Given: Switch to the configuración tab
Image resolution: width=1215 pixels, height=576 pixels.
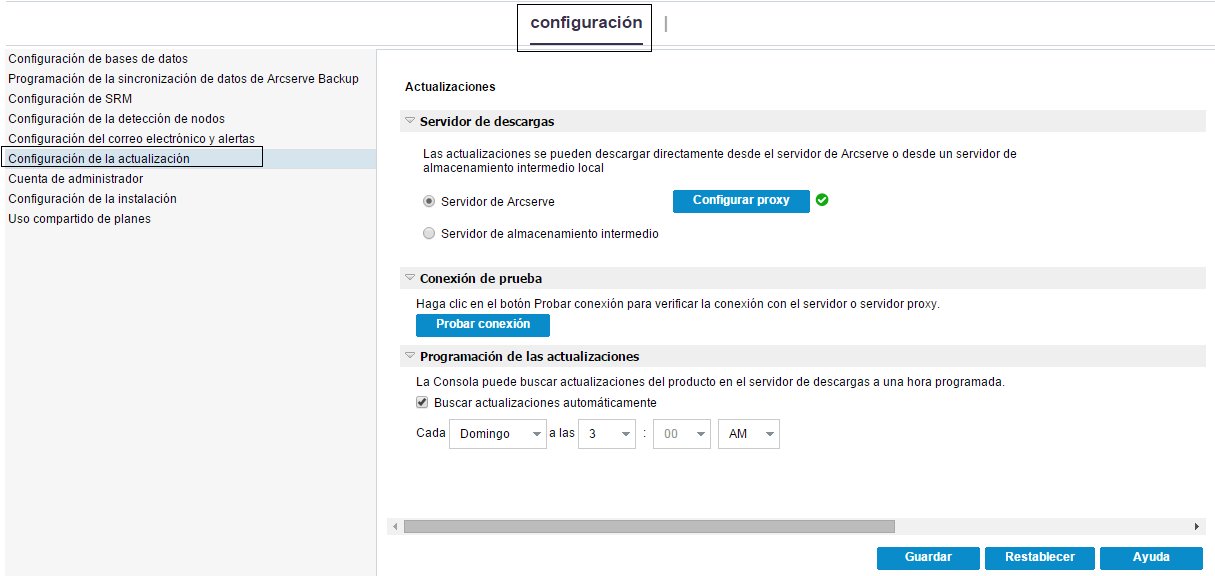Looking at the screenshot, I should tap(586, 23).
